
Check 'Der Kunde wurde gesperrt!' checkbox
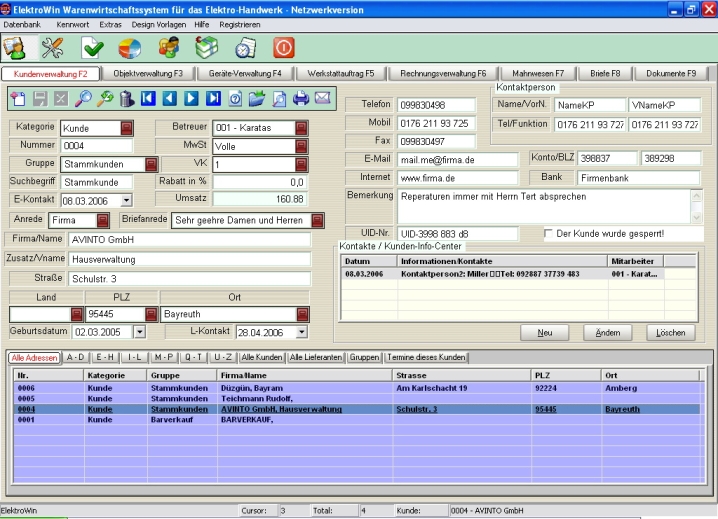(548, 233)
